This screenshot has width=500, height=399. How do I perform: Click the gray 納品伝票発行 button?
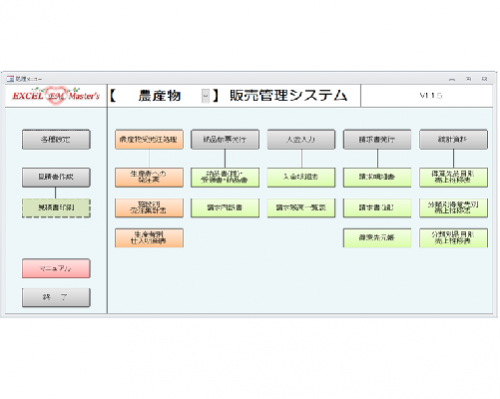(225, 139)
